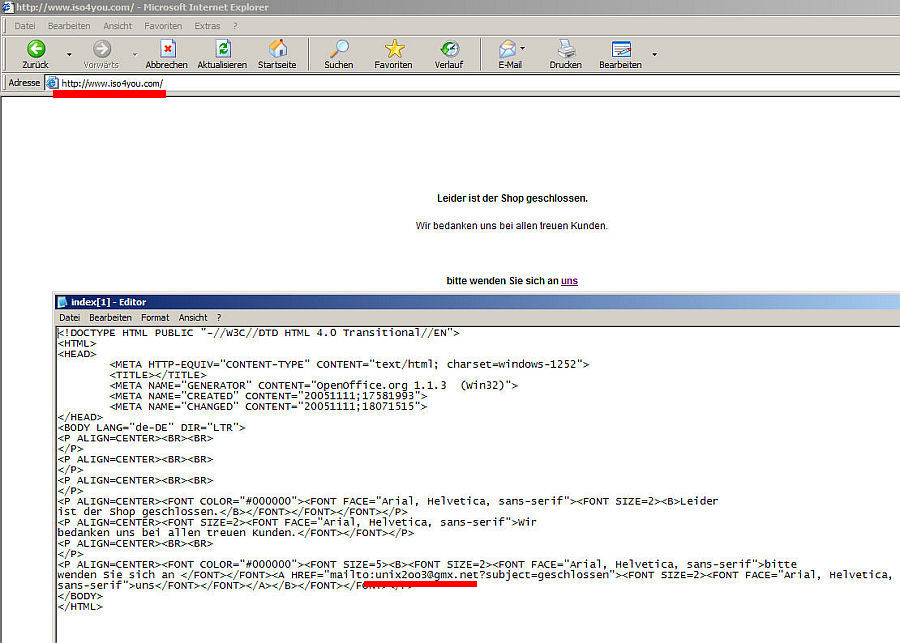Click the E-Mail envelope icon
Viewport: 900px width, 643px height.
508,49
